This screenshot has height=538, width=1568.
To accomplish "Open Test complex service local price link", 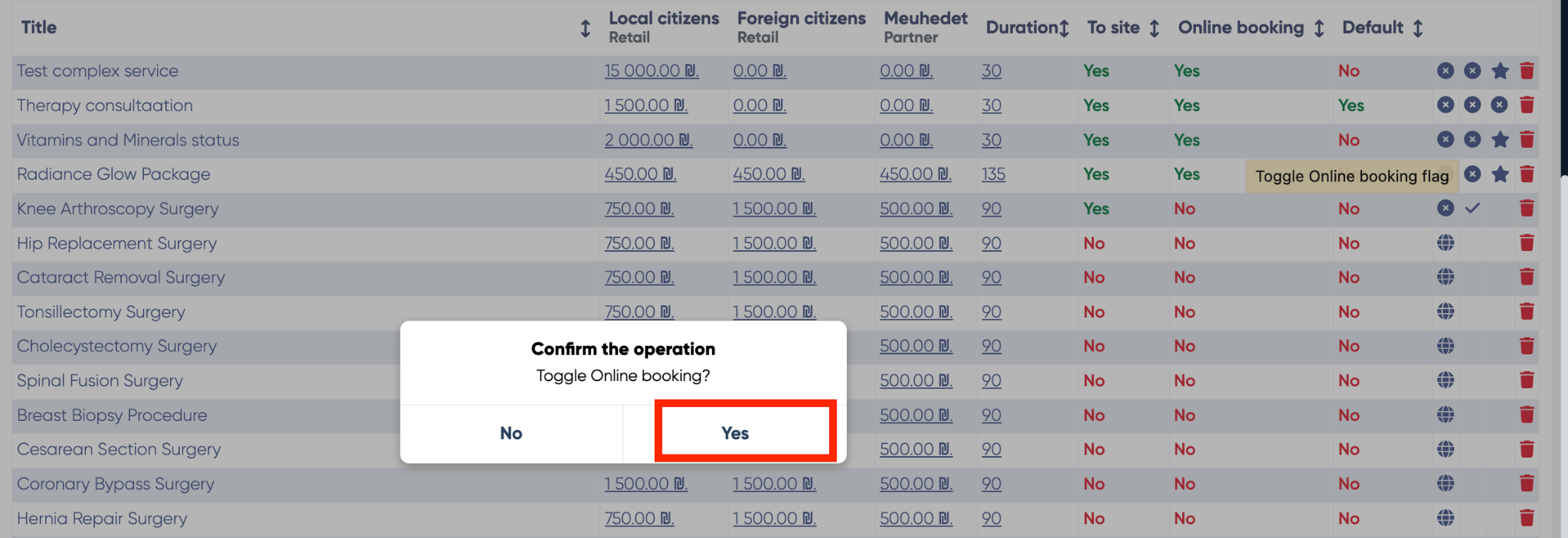I will tap(651, 71).
